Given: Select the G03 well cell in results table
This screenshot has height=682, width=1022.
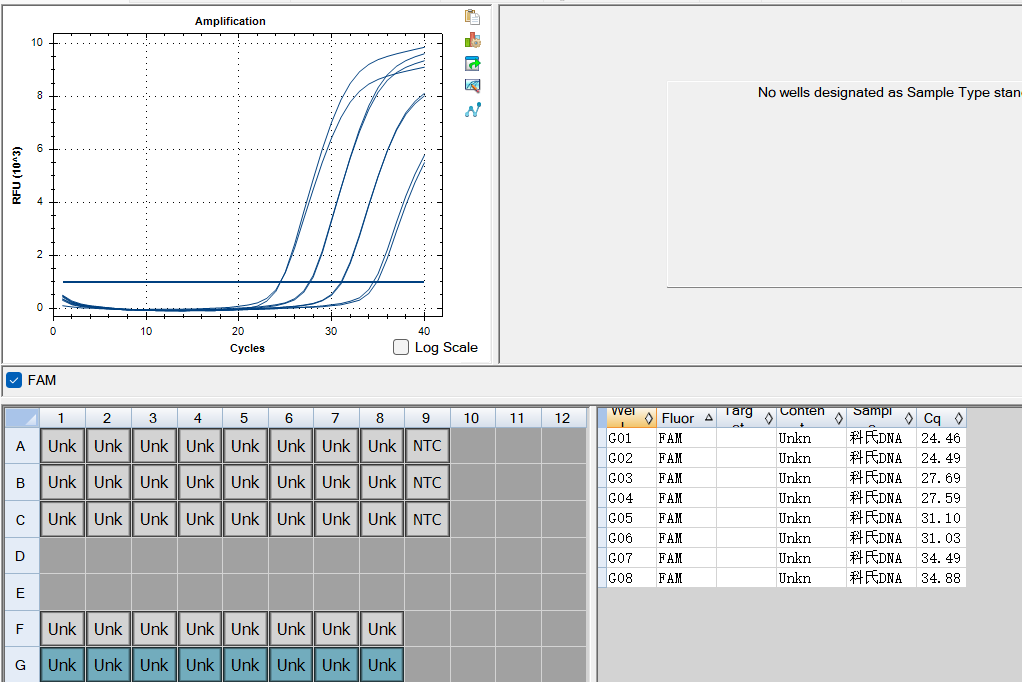Looking at the screenshot, I should coord(631,478).
